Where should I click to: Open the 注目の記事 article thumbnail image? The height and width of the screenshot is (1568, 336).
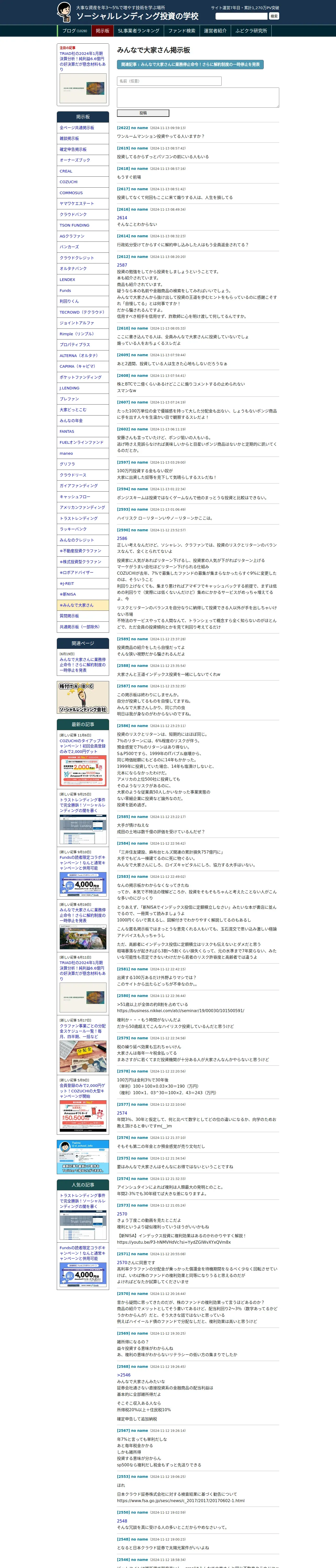83,88
